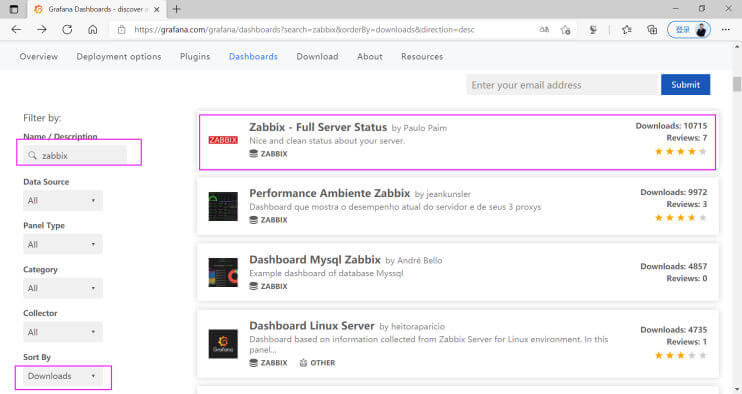Screen dimensions: 742x394
Task: Open Zabbix - Full Server Status dashboard
Action: pos(318,127)
